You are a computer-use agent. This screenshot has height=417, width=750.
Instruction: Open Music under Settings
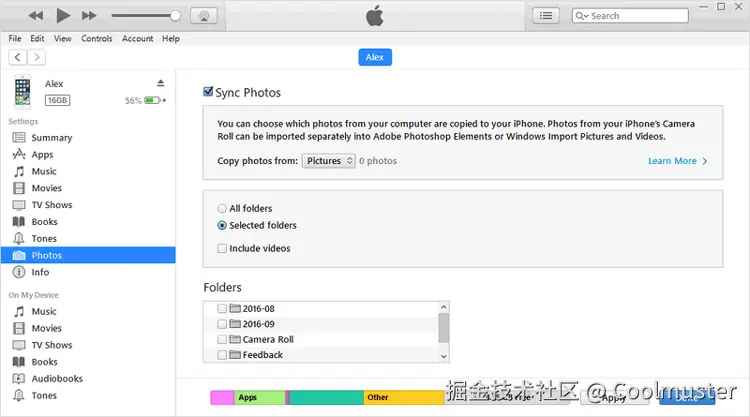tap(88, 171)
